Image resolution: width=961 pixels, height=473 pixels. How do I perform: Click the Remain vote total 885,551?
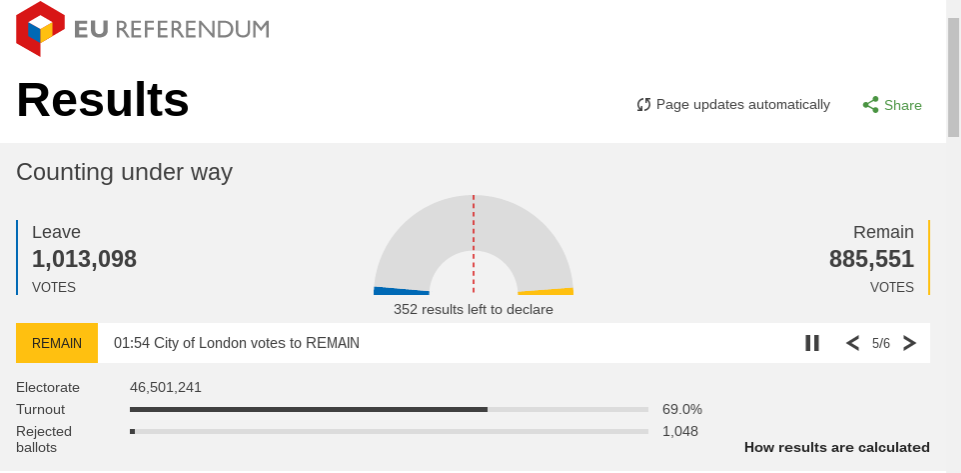[872, 259]
